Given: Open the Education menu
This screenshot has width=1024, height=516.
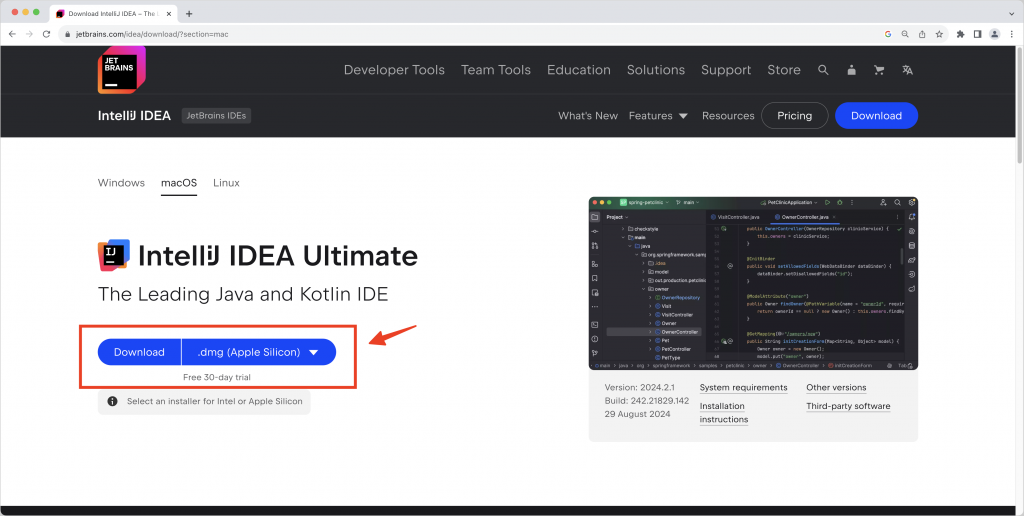Looking at the screenshot, I should pos(579,70).
